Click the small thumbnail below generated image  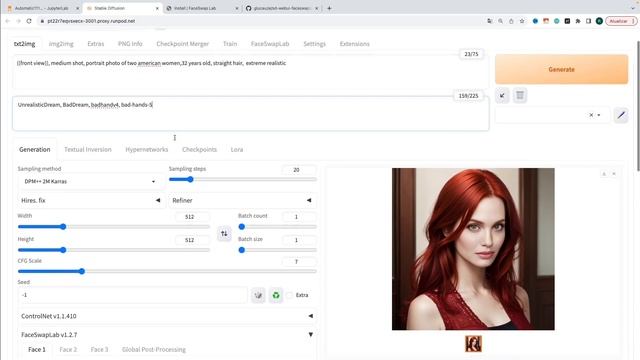point(473,344)
